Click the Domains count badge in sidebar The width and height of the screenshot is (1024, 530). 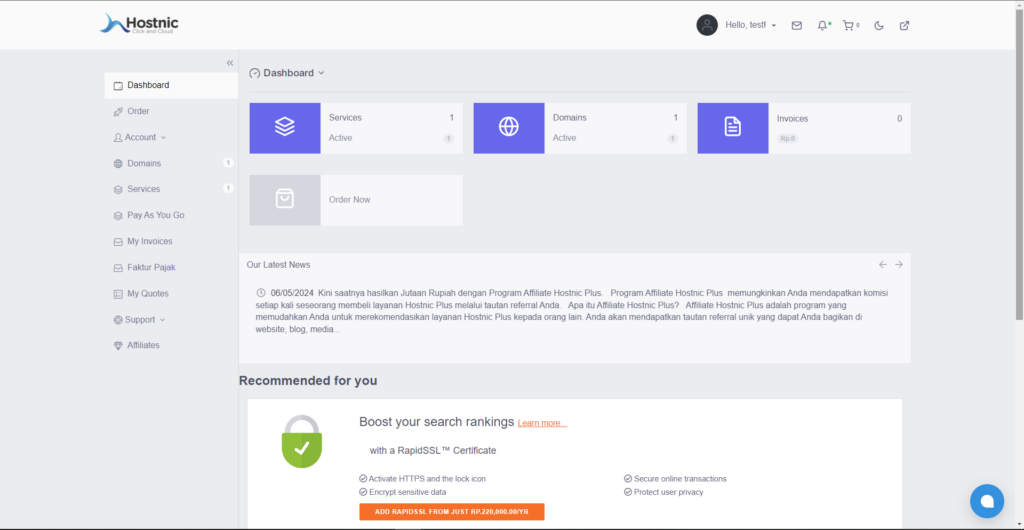228,163
